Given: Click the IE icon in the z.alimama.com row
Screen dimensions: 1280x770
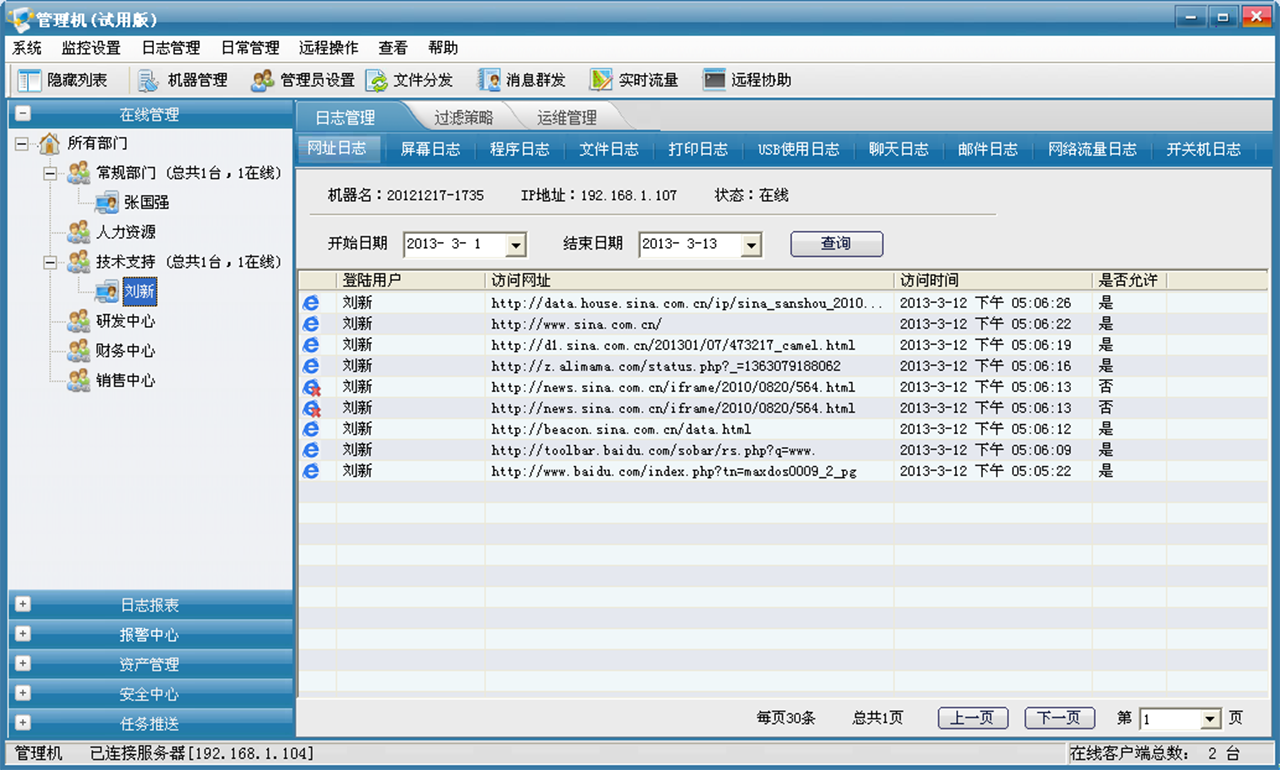Looking at the screenshot, I should point(311,365).
